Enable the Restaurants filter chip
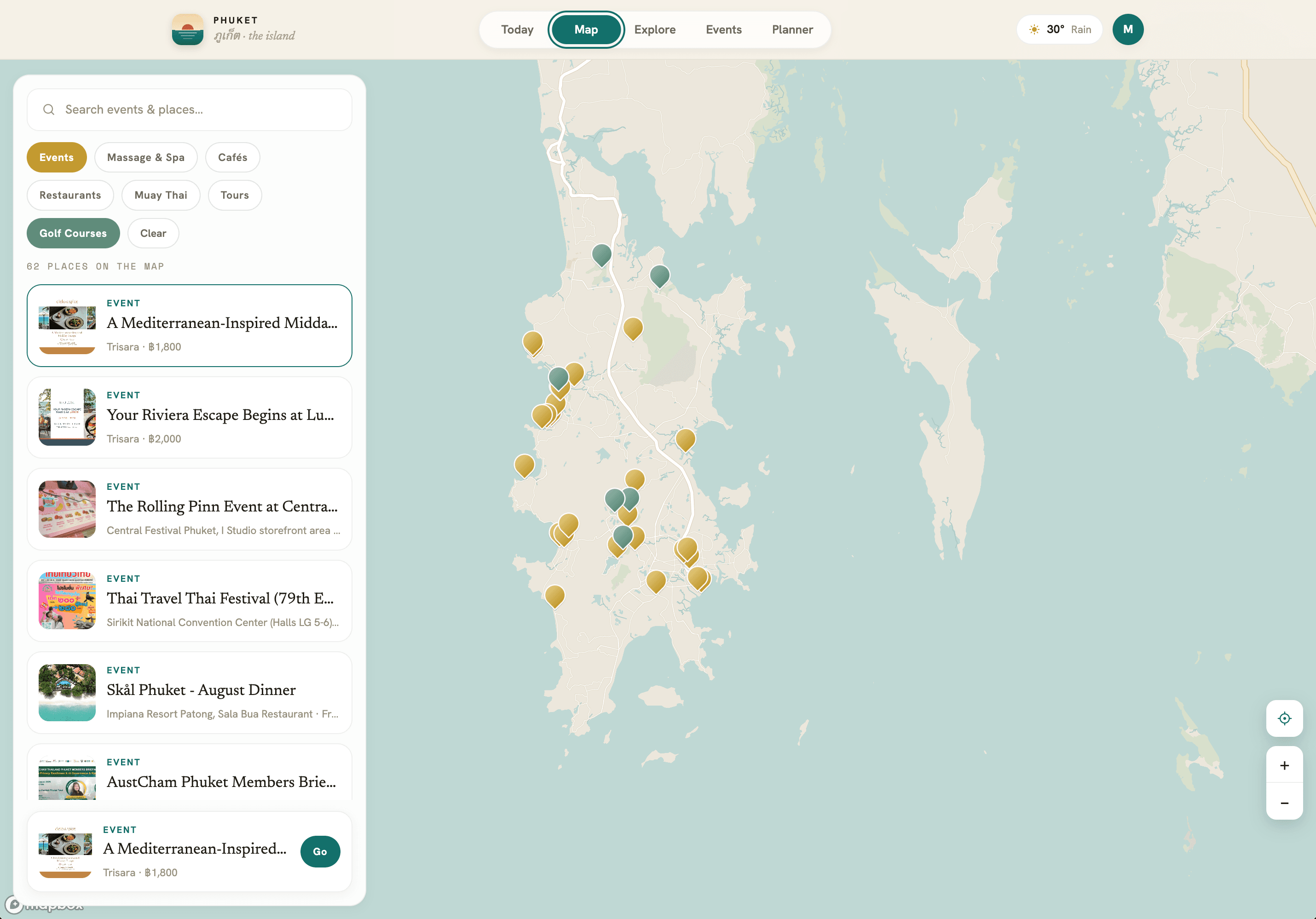 tap(70, 195)
